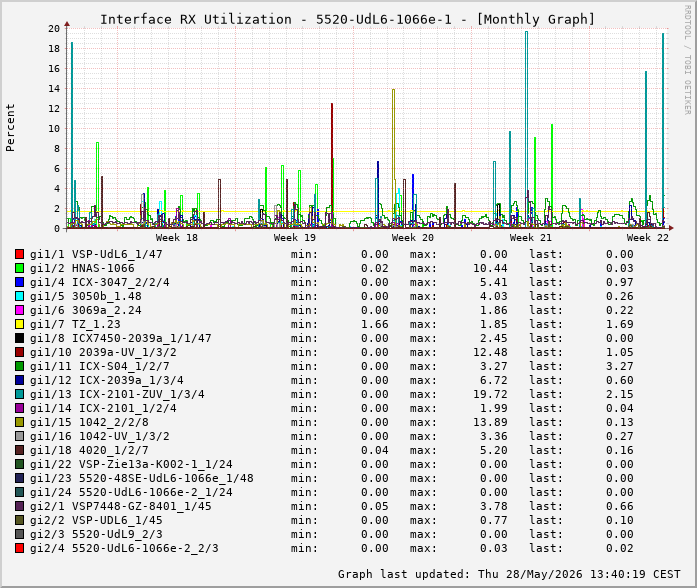Click the legend label gi1/13 ICX-2101-ZUV_1/3/4
697x588 pixels.
(x=117, y=394)
